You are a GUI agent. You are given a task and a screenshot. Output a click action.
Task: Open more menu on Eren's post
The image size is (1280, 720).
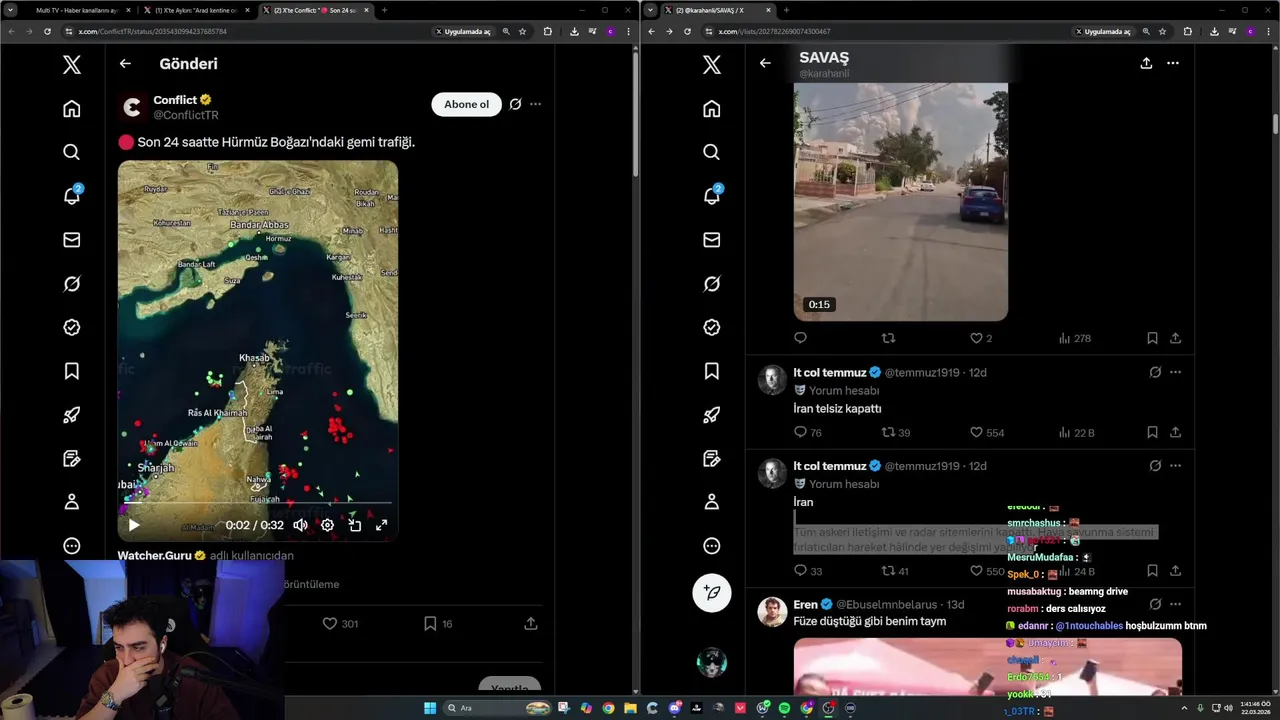pos(1175,604)
